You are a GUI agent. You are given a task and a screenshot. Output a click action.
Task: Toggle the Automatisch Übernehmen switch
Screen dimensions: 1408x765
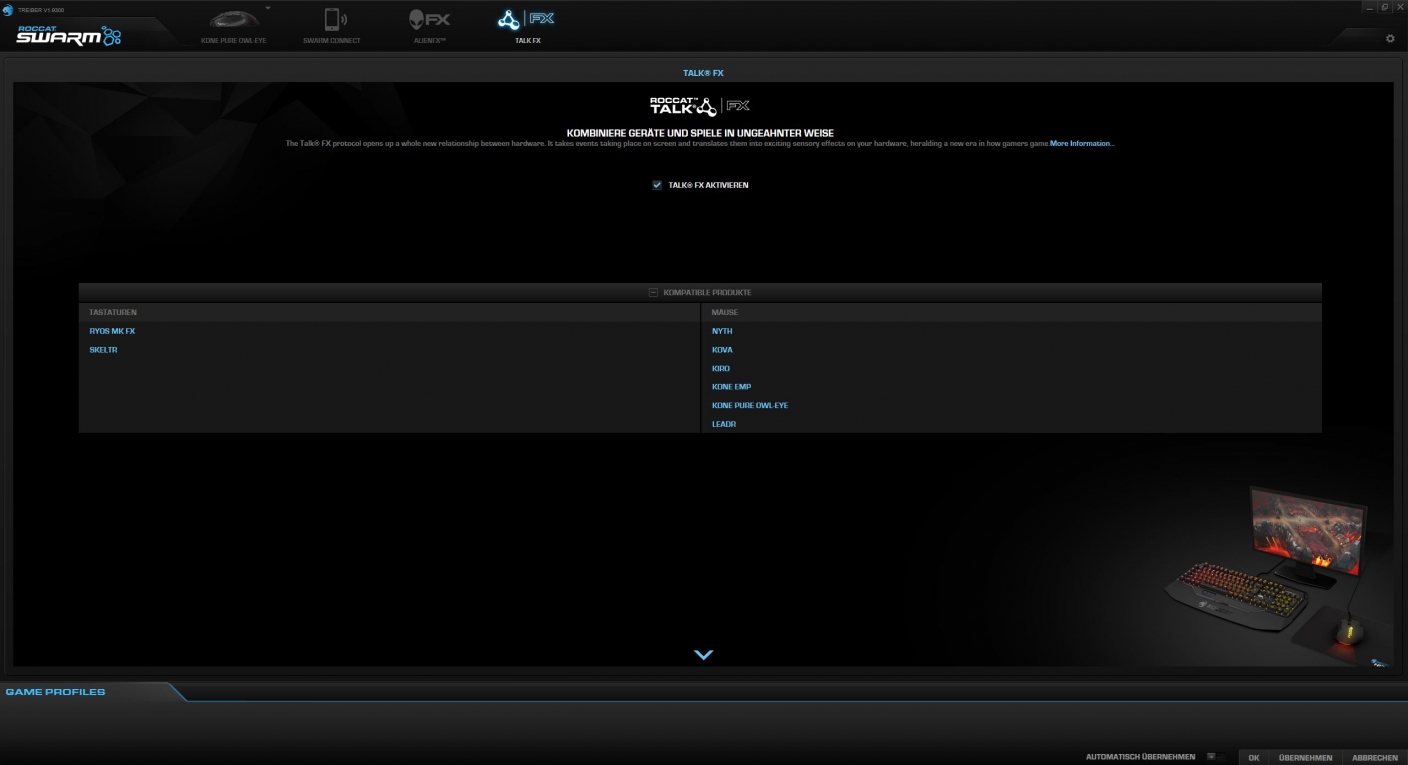tap(1214, 757)
